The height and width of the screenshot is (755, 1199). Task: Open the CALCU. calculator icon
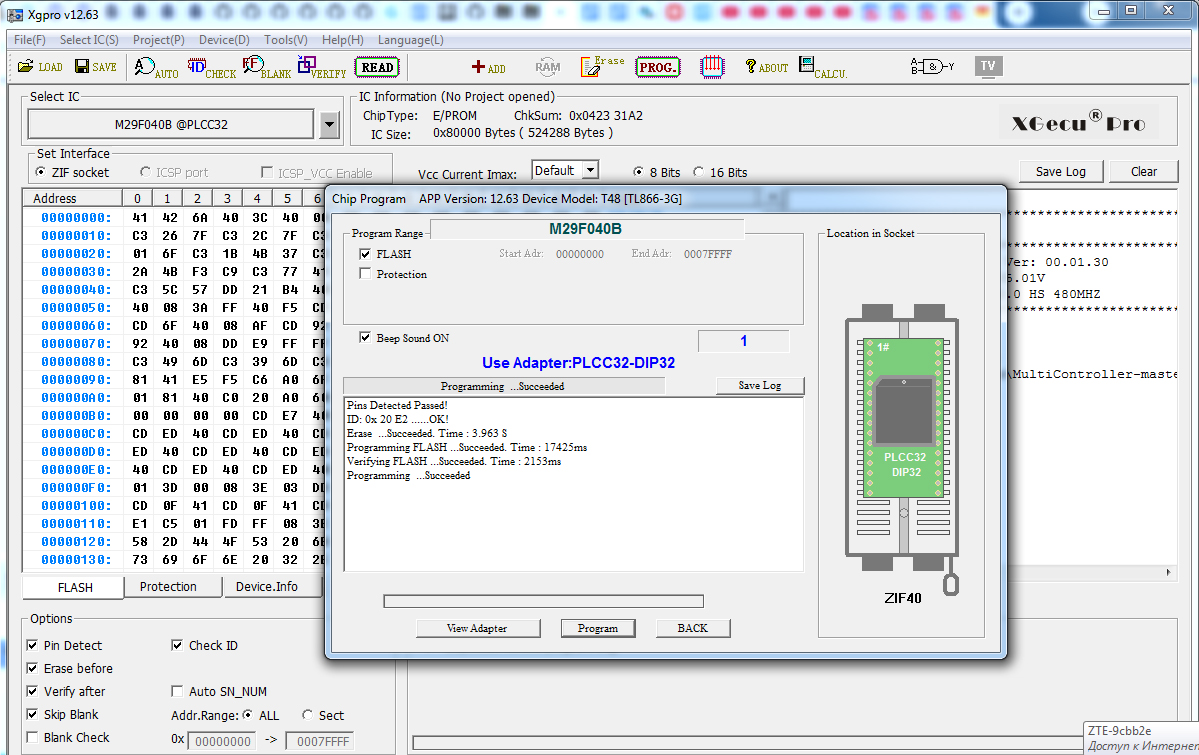coord(823,67)
